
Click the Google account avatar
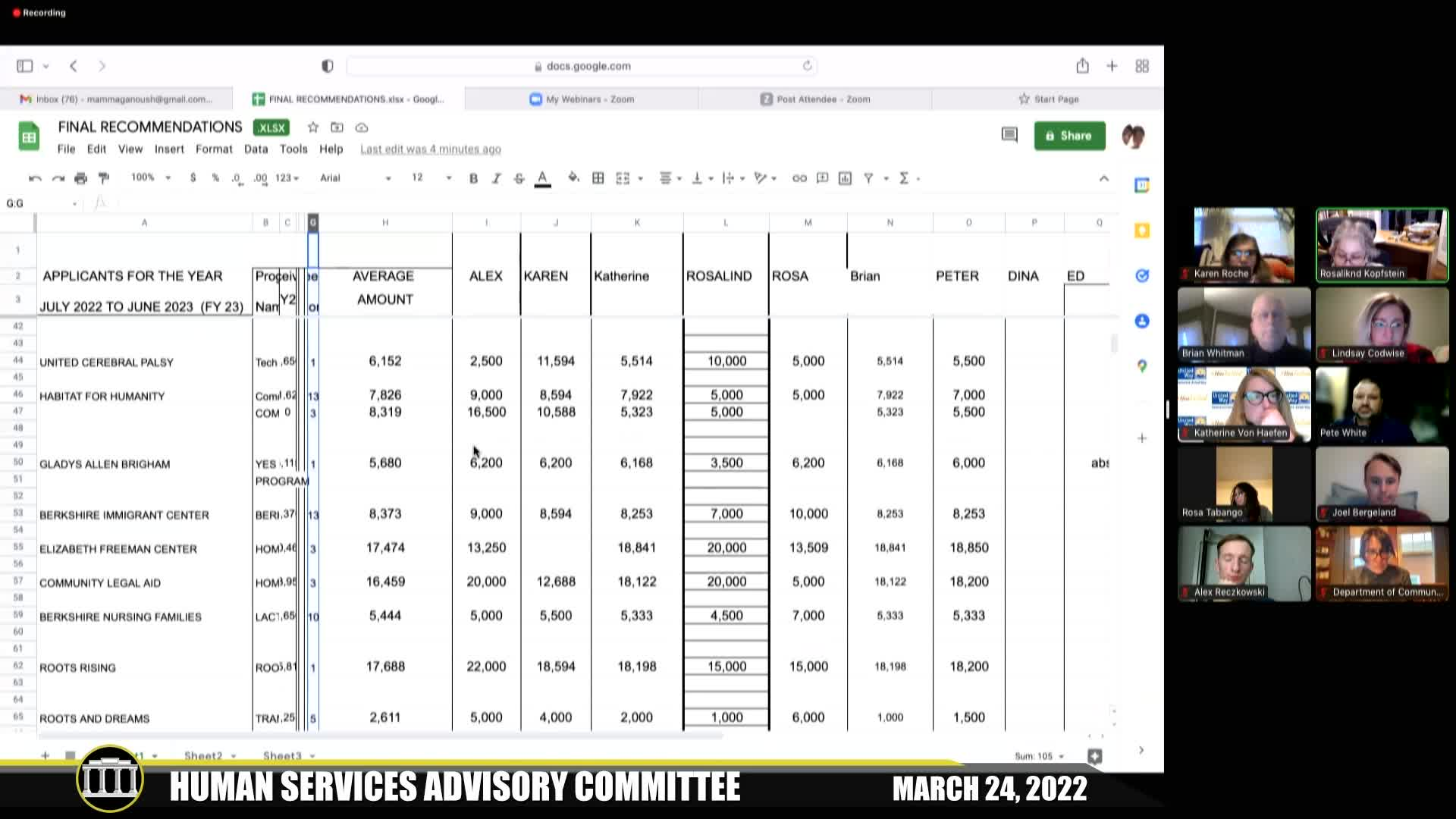coord(1133,136)
